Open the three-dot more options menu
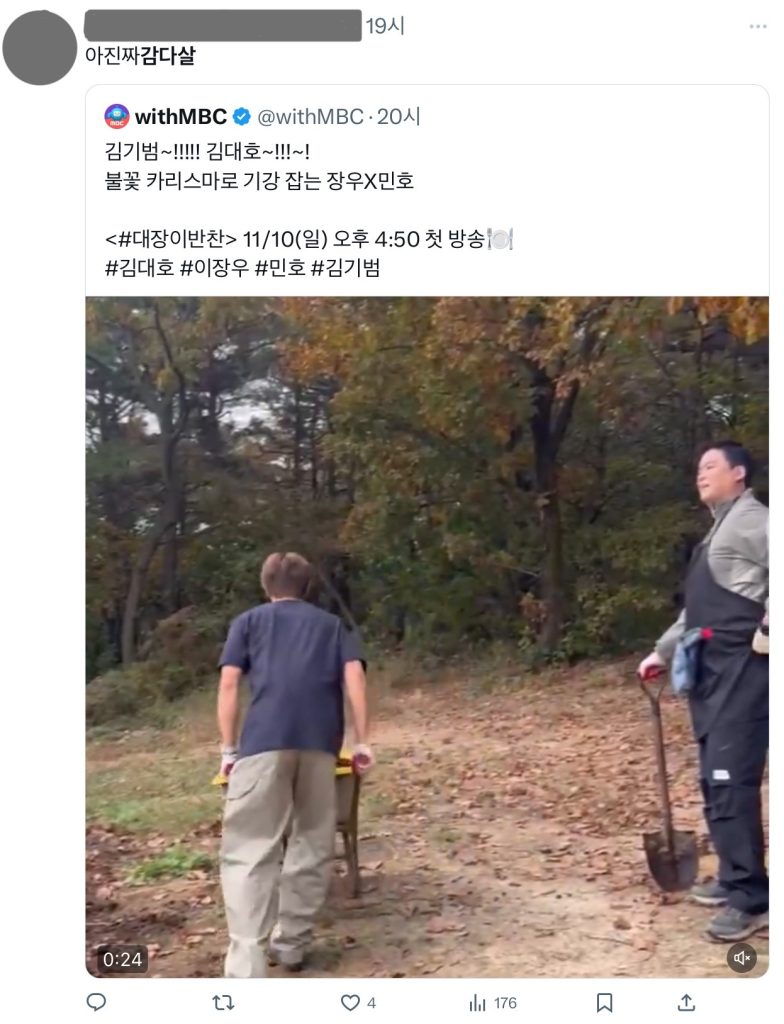The width and height of the screenshot is (784, 1024). pos(758,26)
